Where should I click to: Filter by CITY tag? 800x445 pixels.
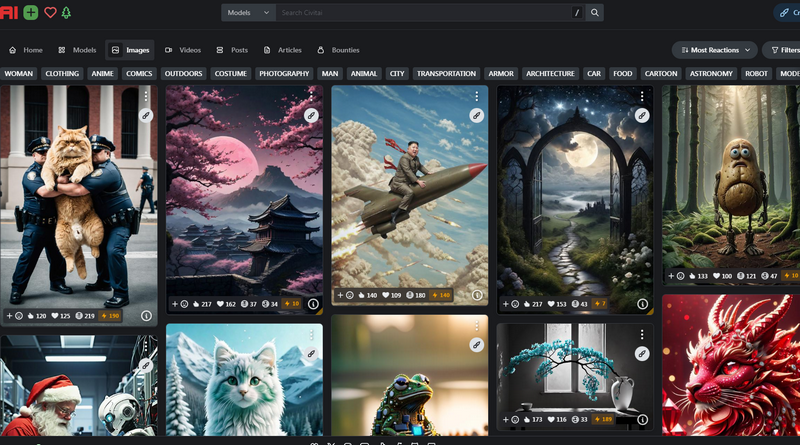(x=397, y=73)
